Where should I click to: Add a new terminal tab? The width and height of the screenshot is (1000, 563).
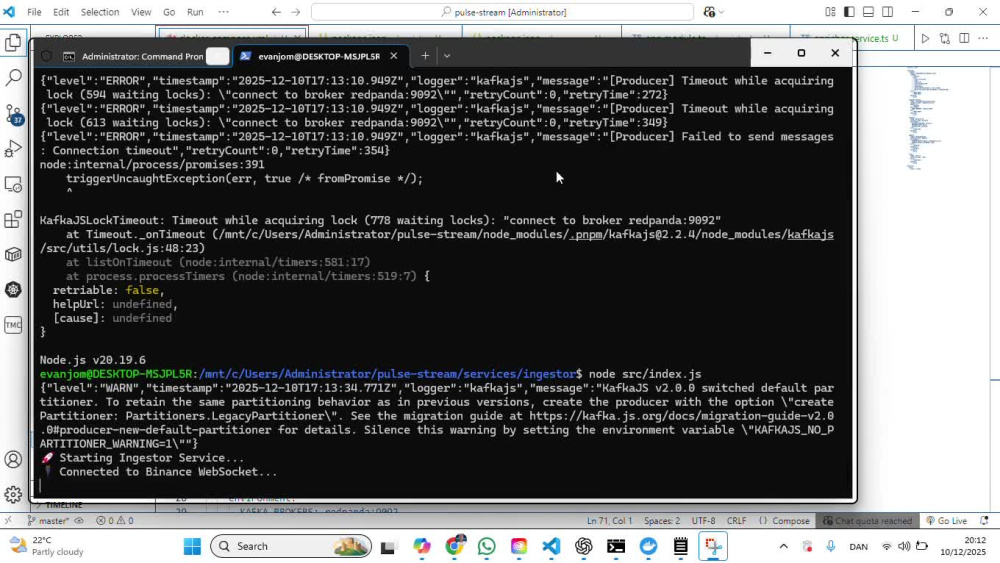[425, 56]
